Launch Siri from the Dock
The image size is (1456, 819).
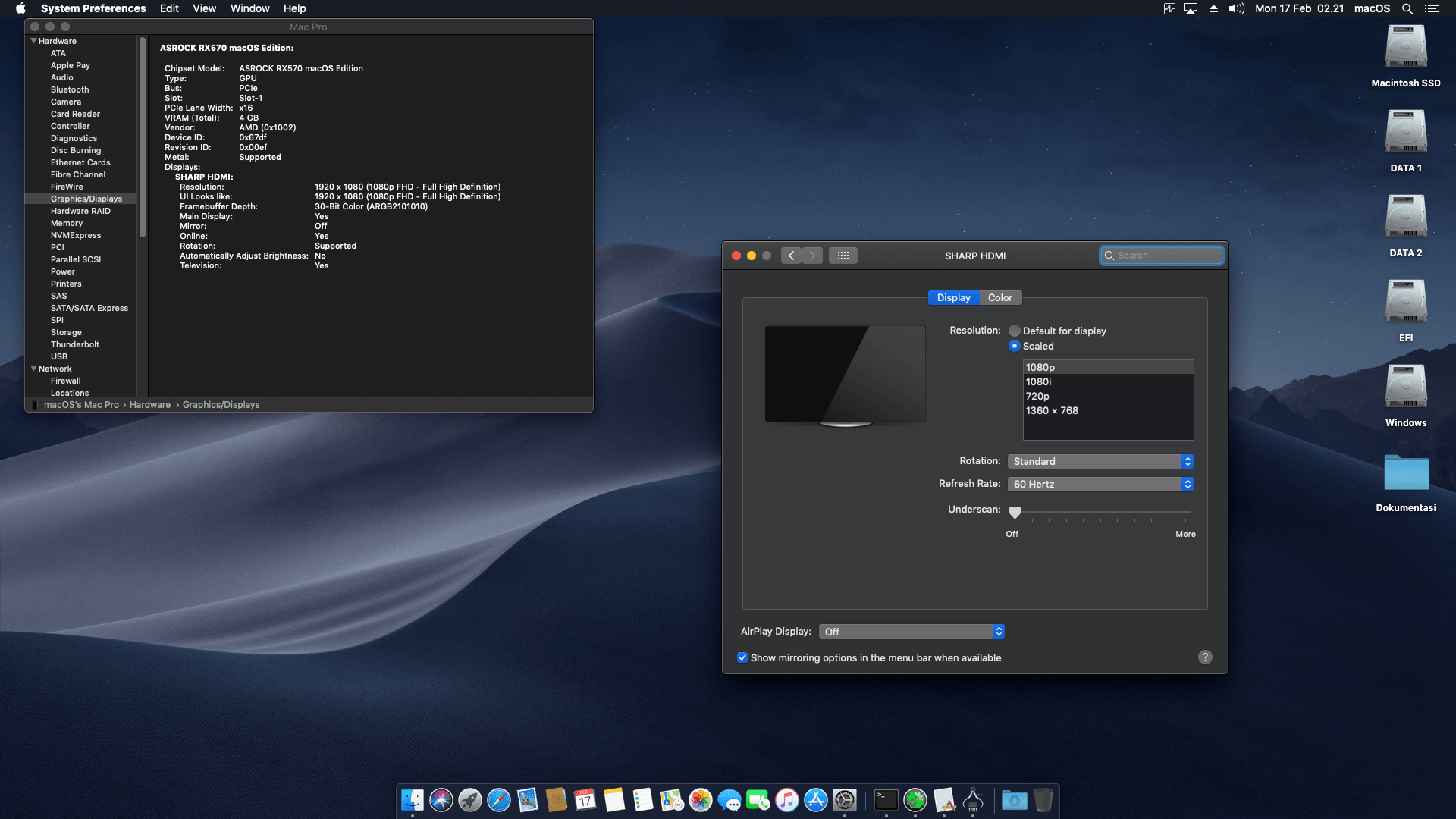[x=441, y=800]
